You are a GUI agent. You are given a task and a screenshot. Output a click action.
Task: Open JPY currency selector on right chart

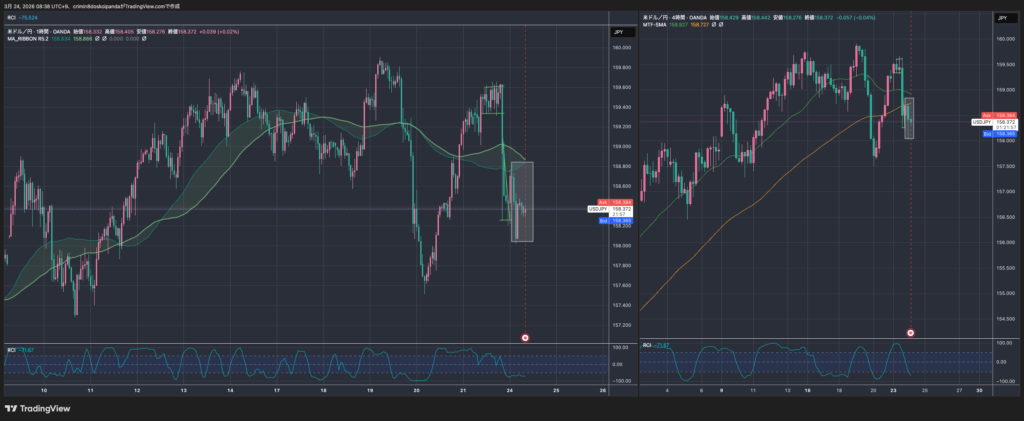[x=1000, y=17]
